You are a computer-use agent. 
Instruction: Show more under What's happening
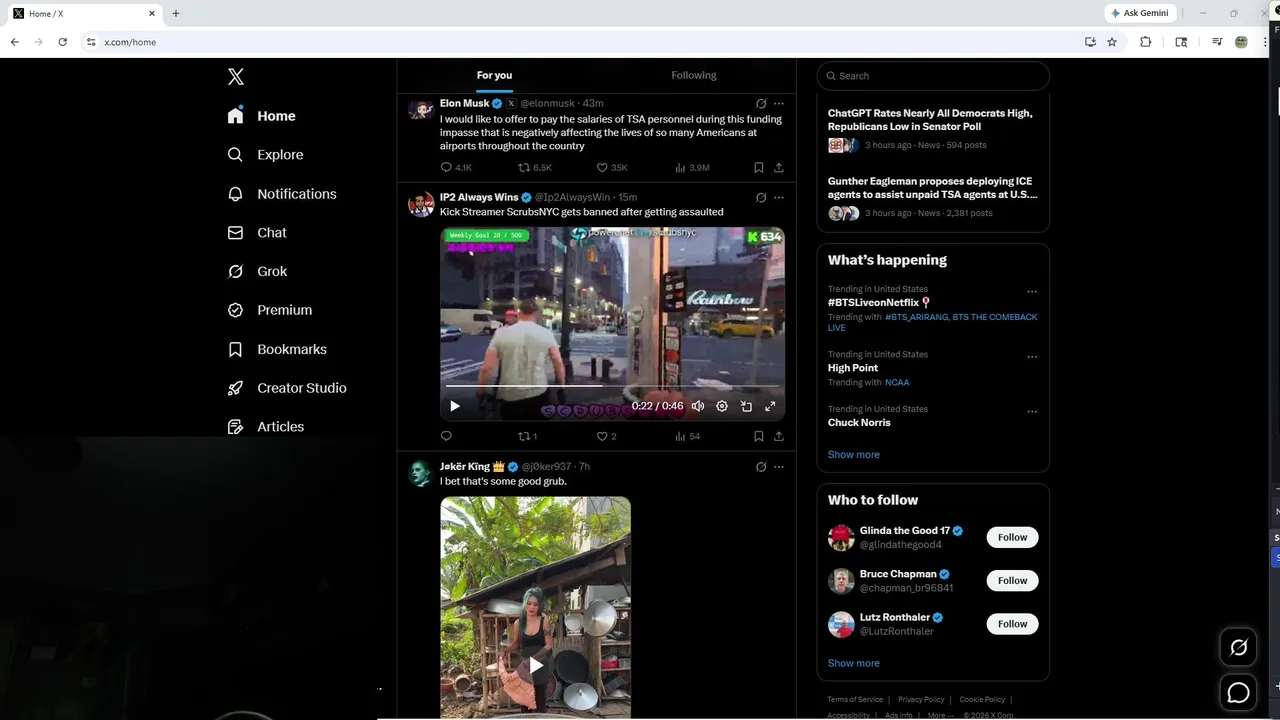(854, 455)
